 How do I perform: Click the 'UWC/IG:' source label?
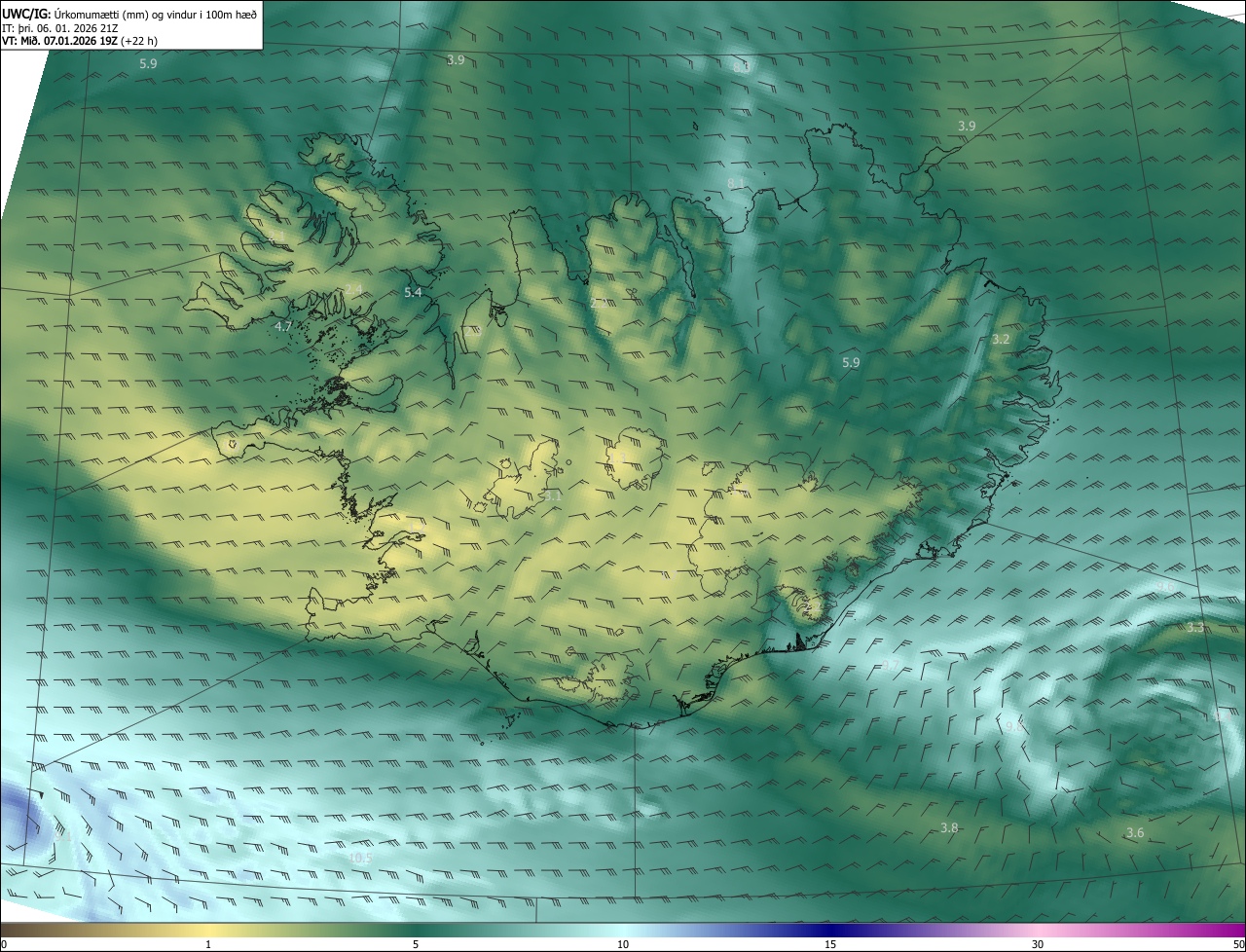26,14
